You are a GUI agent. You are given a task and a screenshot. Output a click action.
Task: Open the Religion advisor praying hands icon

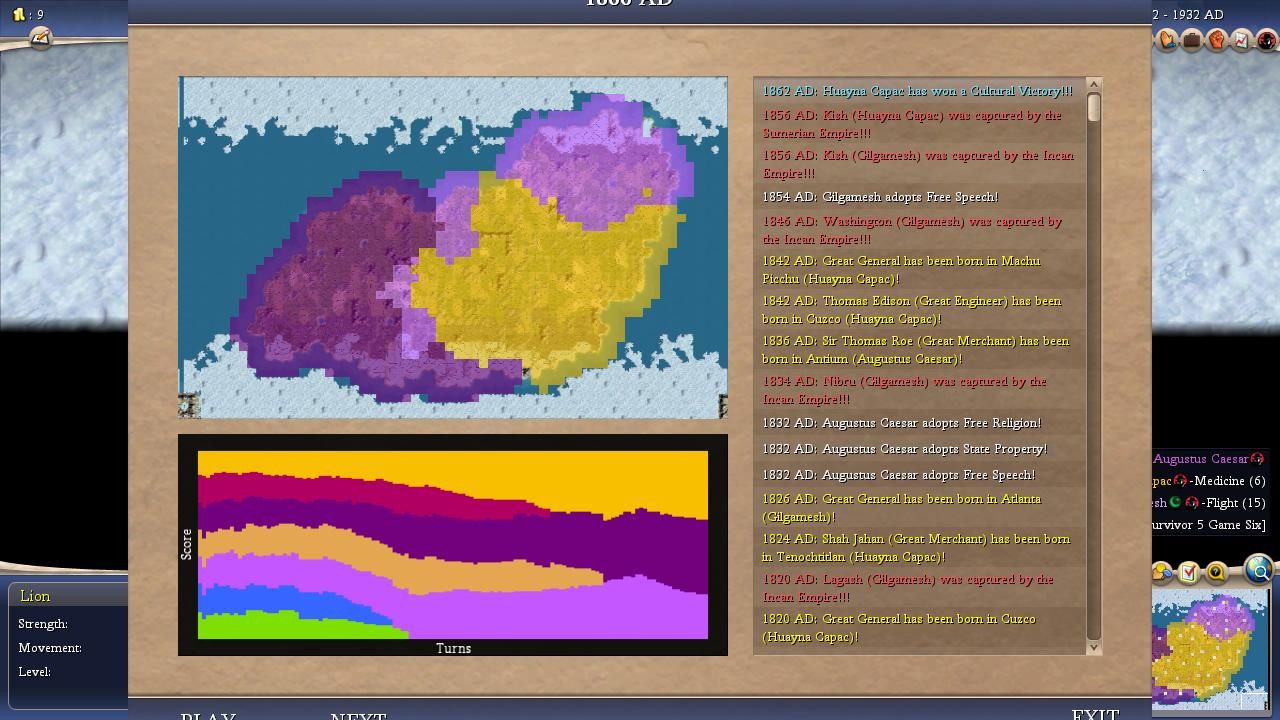pyautogui.click(x=1167, y=41)
